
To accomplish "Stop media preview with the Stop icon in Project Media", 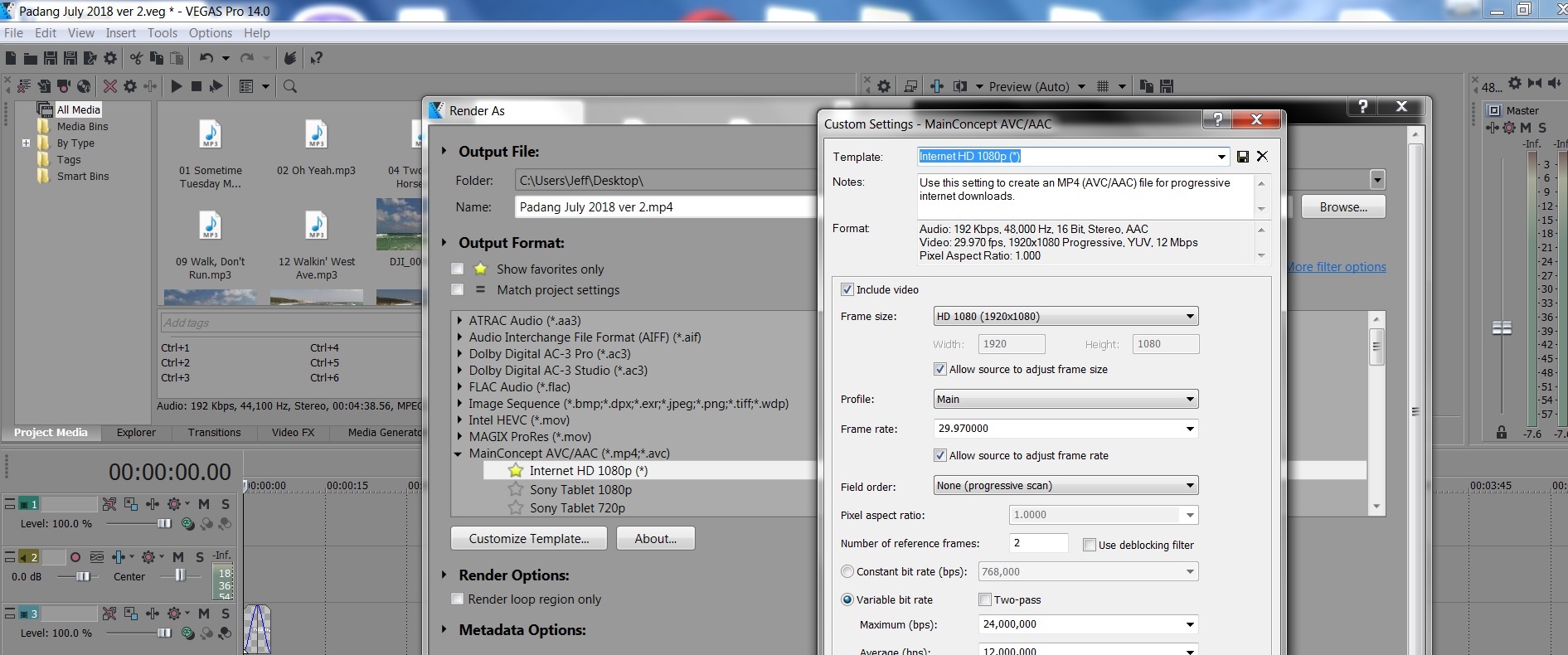I will pyautogui.click(x=197, y=86).
